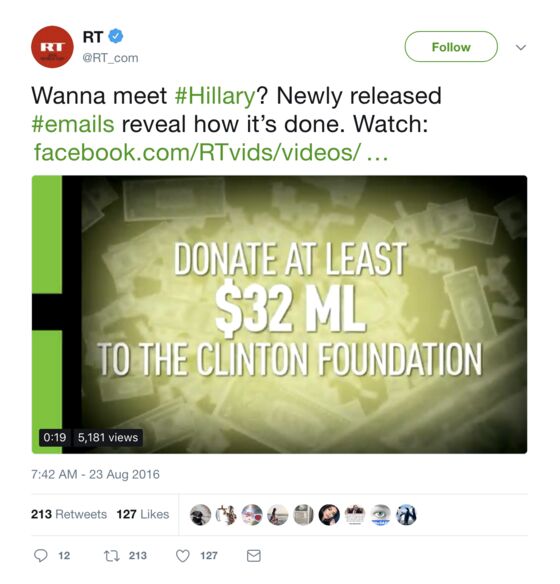The height and width of the screenshot is (584, 560).
Task: Click the reply speech bubble icon
Action: [x=41, y=556]
